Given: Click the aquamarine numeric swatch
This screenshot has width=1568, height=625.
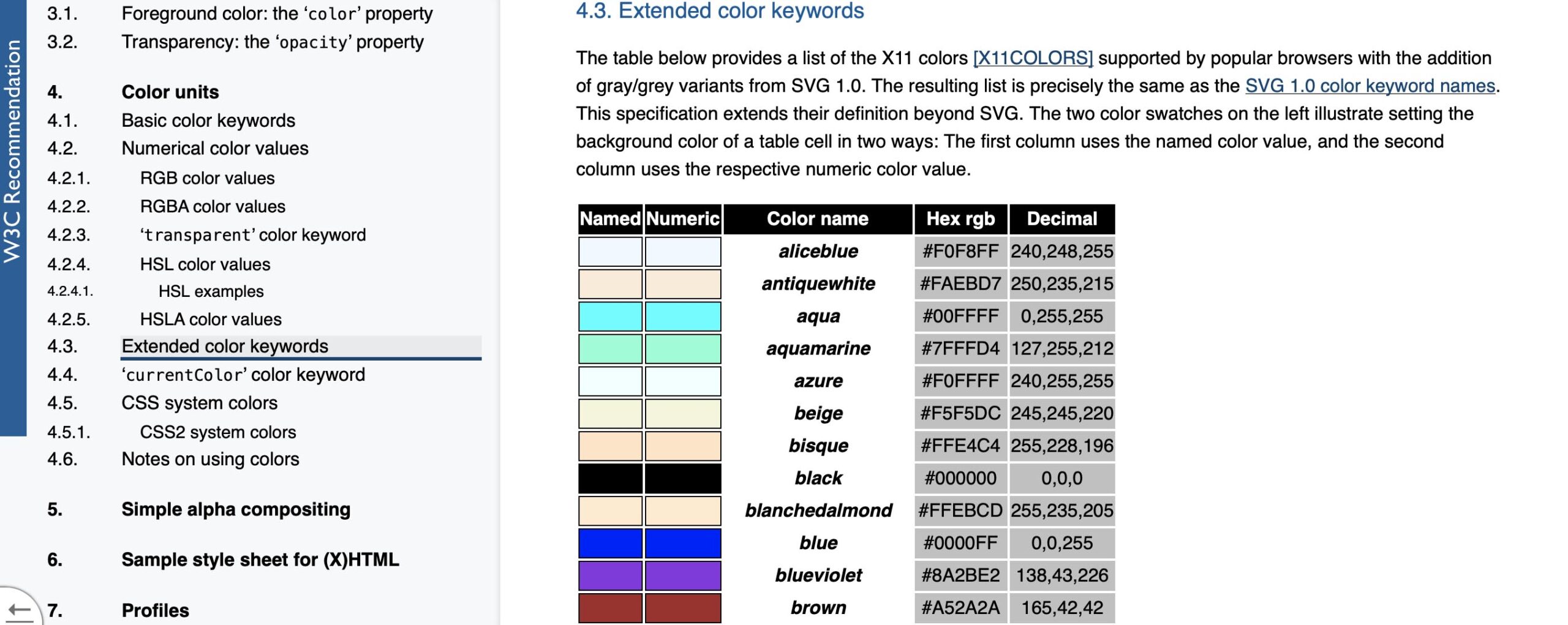Looking at the screenshot, I should click(x=682, y=349).
